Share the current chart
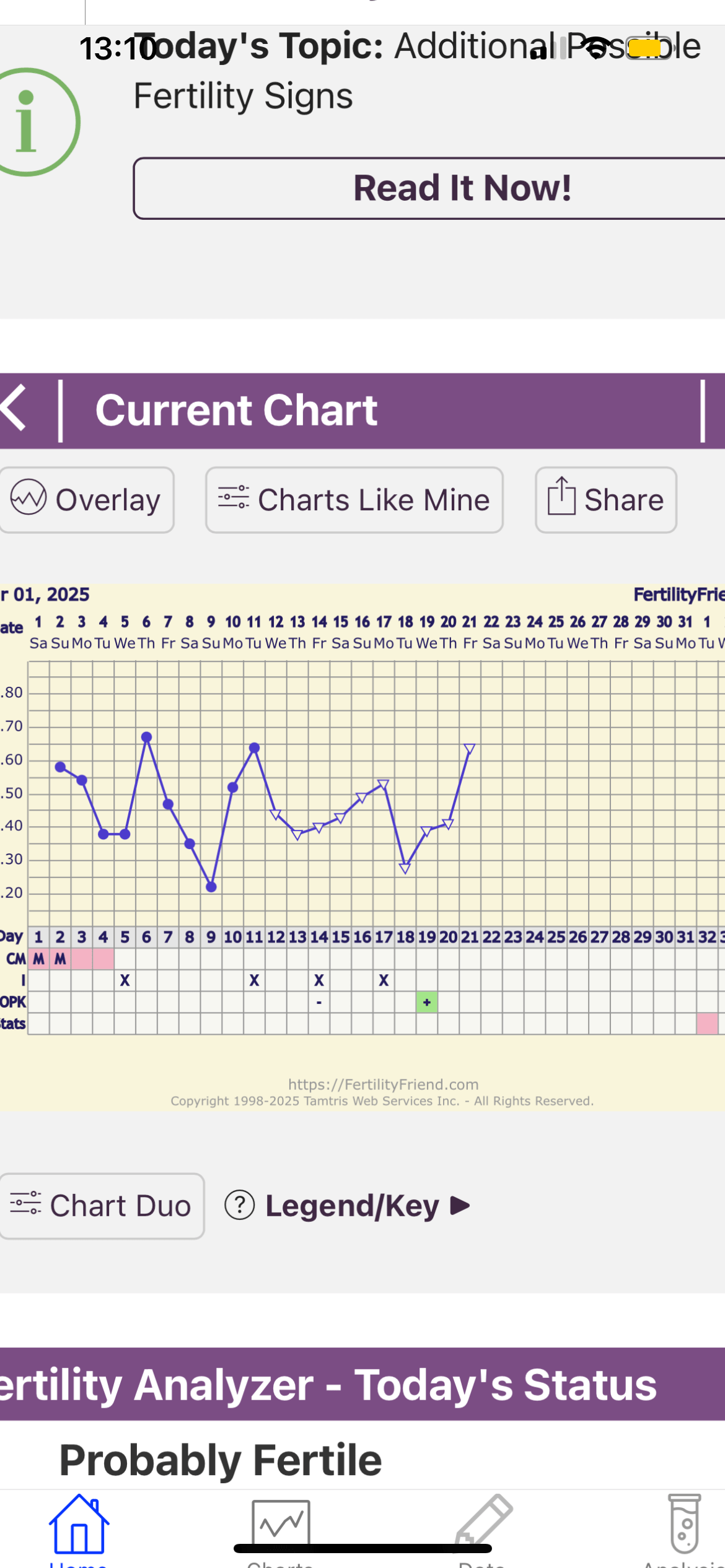 click(x=606, y=500)
